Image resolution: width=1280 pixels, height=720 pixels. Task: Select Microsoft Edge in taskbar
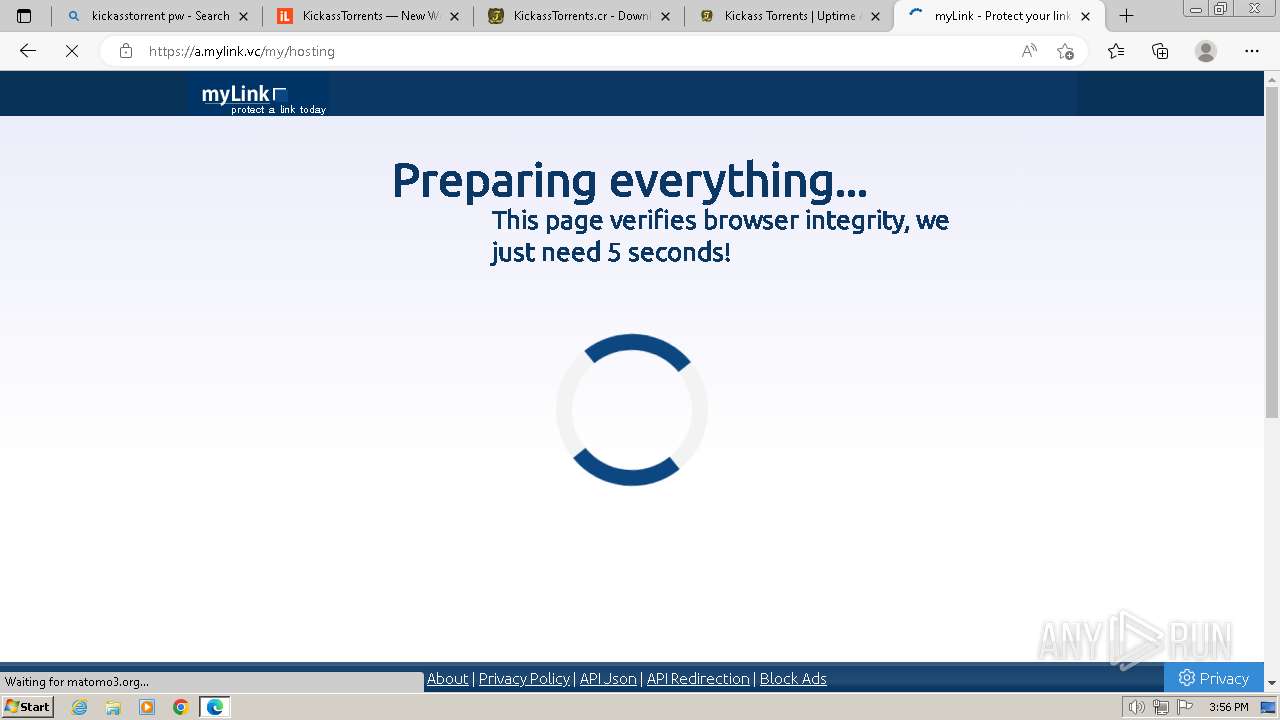[x=215, y=707]
